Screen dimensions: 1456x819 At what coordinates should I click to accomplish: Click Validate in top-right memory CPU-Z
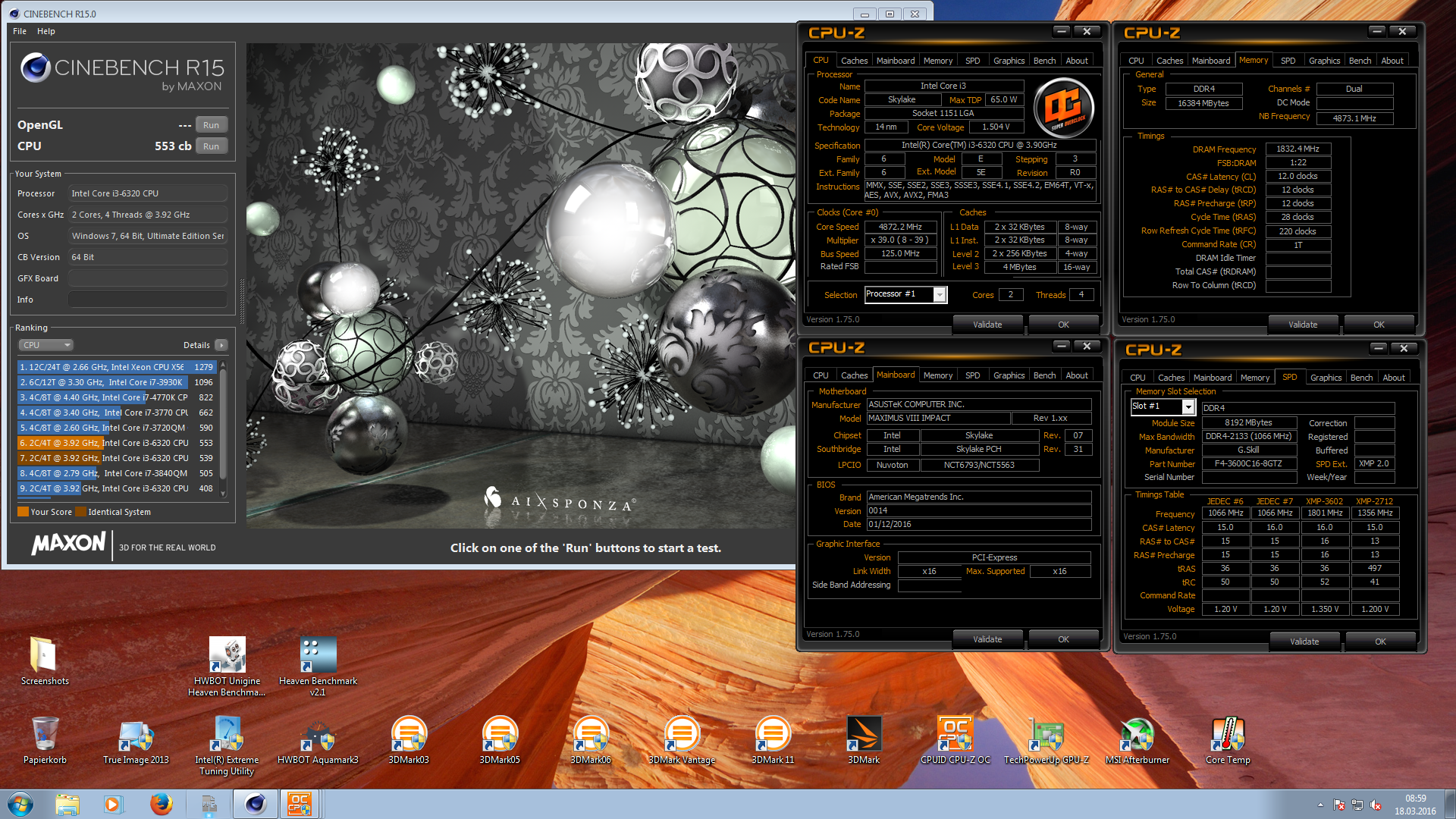point(1303,325)
